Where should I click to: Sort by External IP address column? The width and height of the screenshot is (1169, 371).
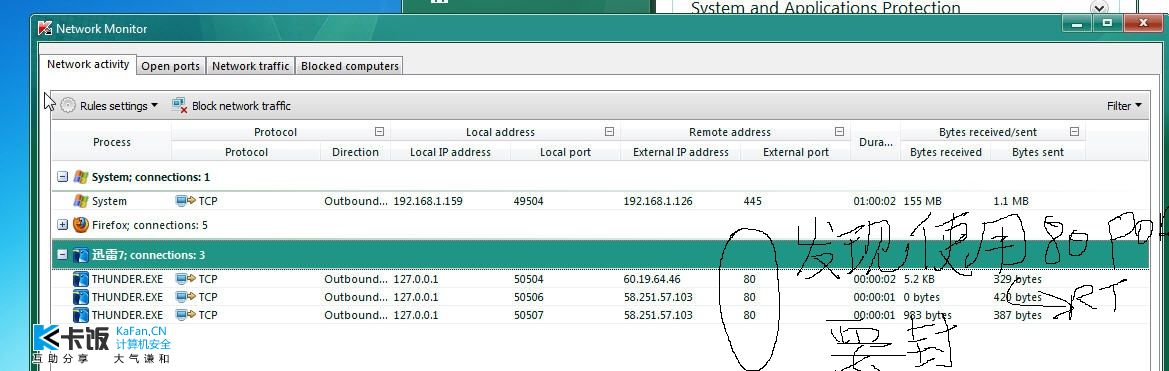[x=681, y=152]
